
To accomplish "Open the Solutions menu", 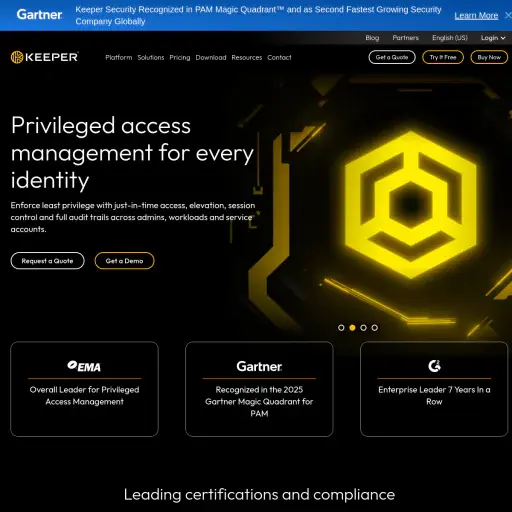I will (151, 57).
